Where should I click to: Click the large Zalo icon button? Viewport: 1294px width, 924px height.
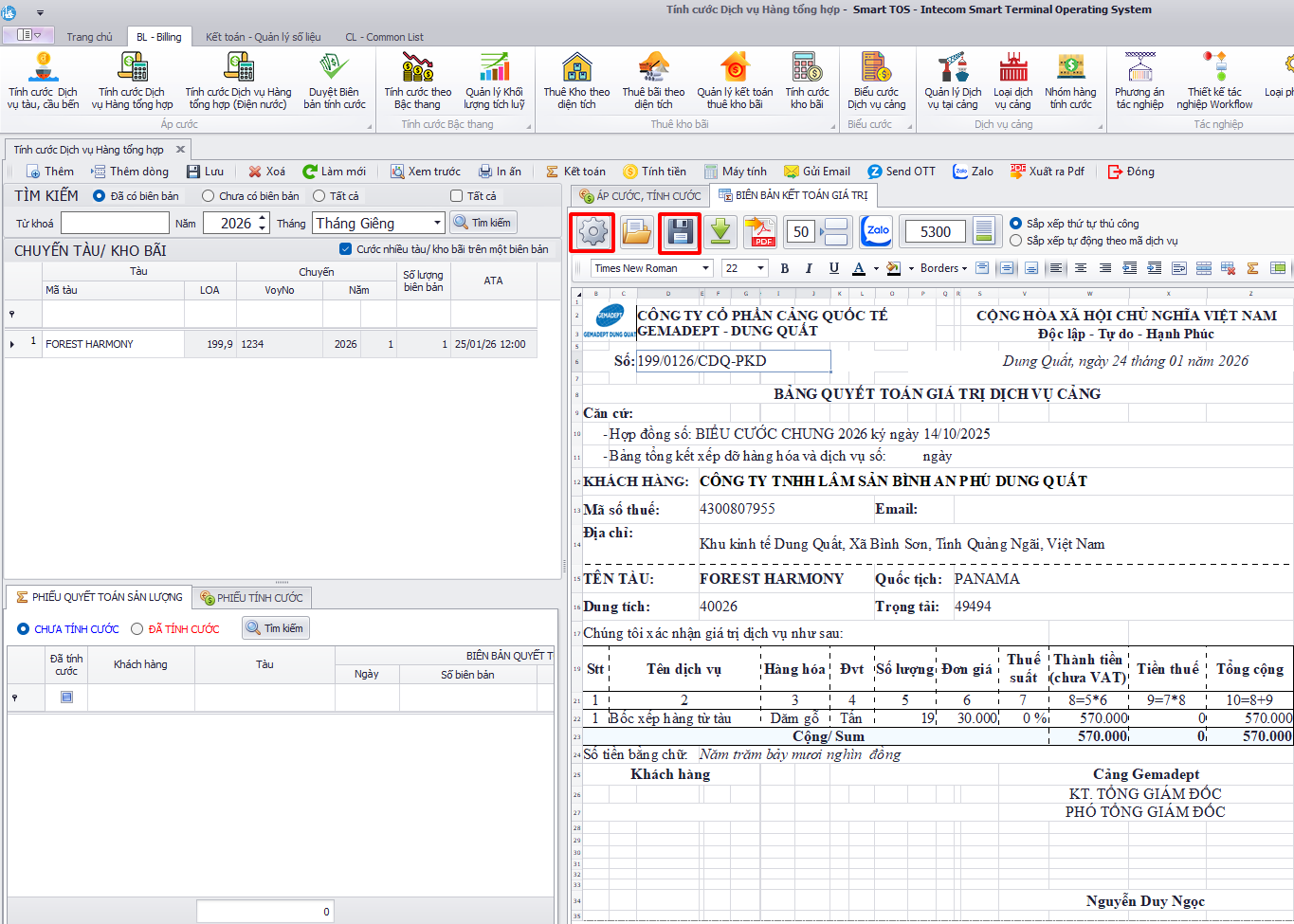click(x=877, y=231)
